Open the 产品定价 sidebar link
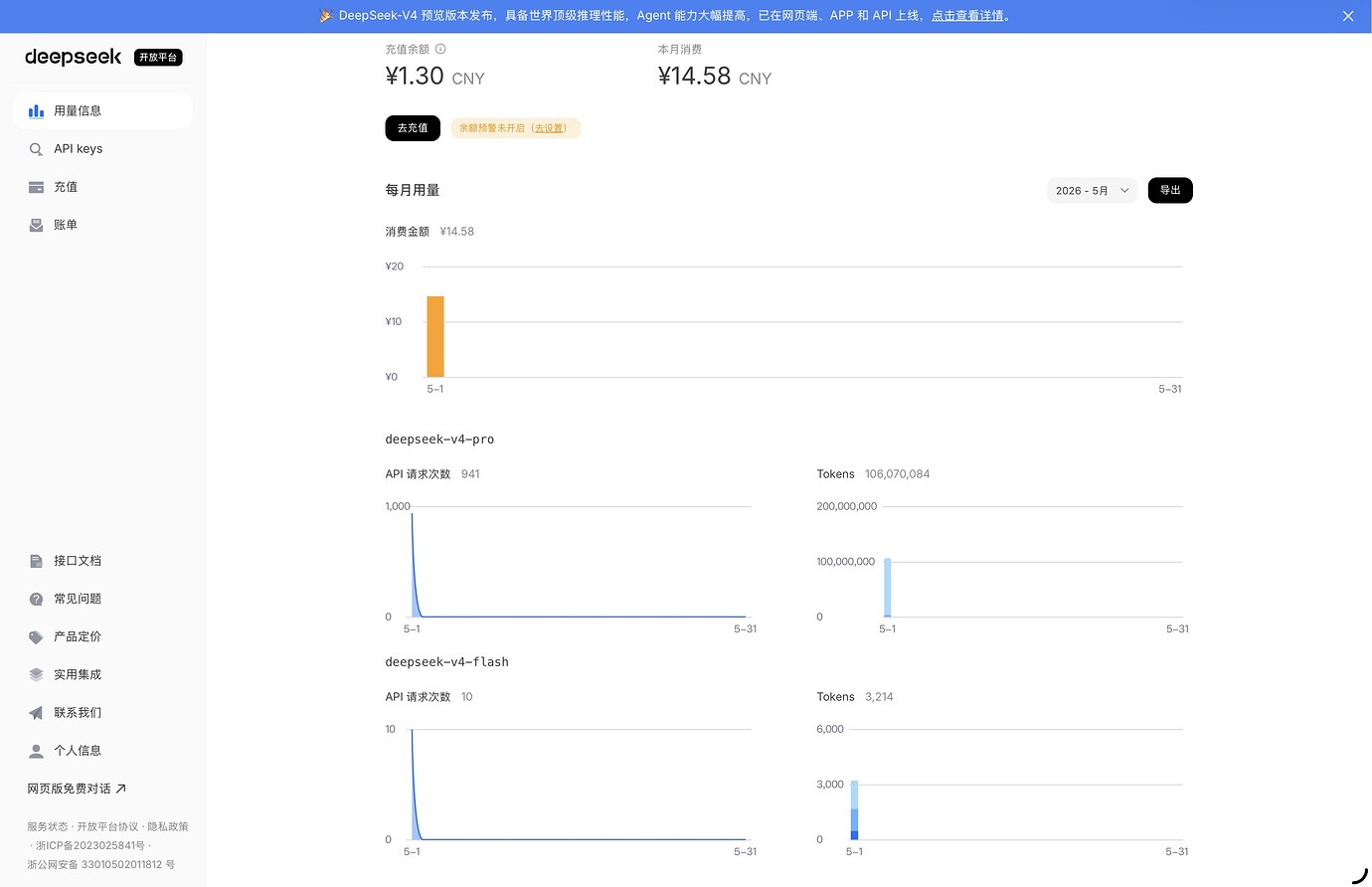This screenshot has height=887, width=1372. tap(102, 636)
